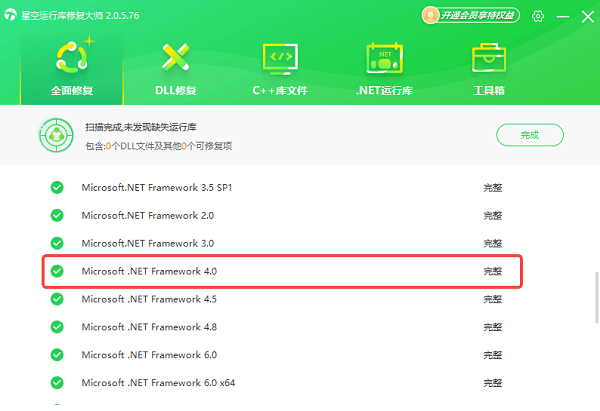The height and width of the screenshot is (411, 600).
Task: Click the 开通会员享特权益 membership button
Action: coord(471,15)
